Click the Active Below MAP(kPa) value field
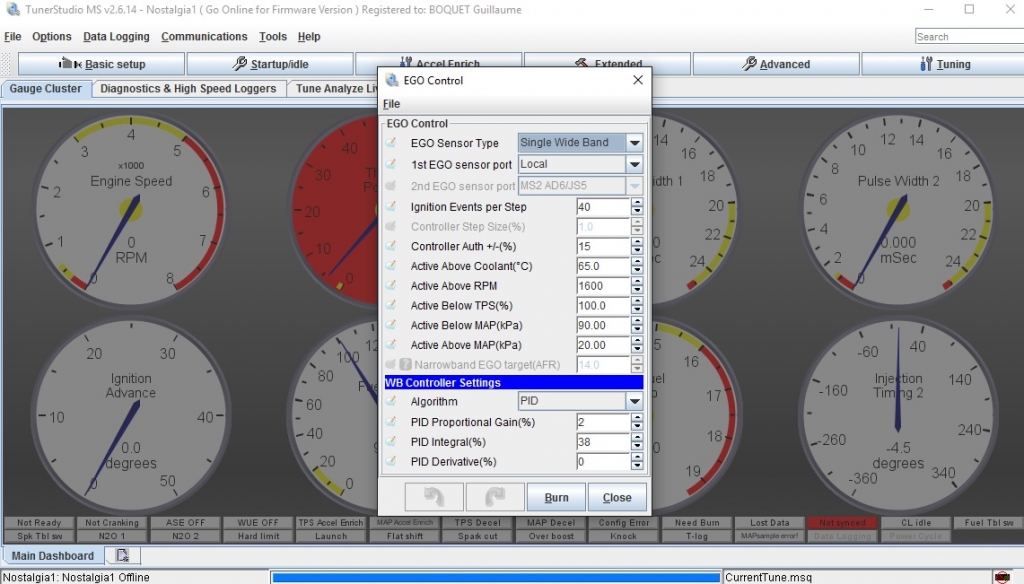The image size is (1024, 584). [x=603, y=325]
